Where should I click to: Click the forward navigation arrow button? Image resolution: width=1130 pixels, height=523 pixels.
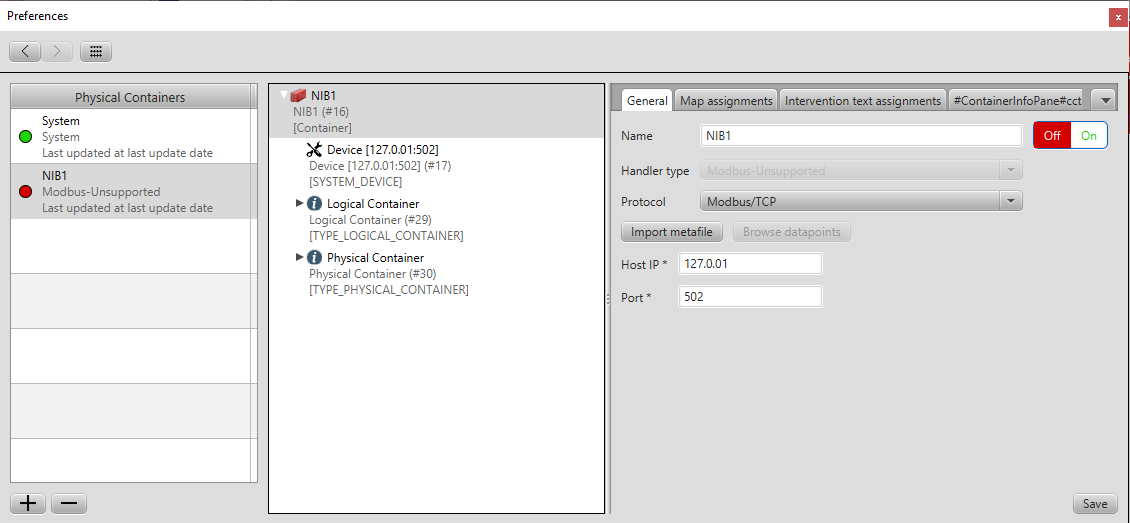coord(57,51)
